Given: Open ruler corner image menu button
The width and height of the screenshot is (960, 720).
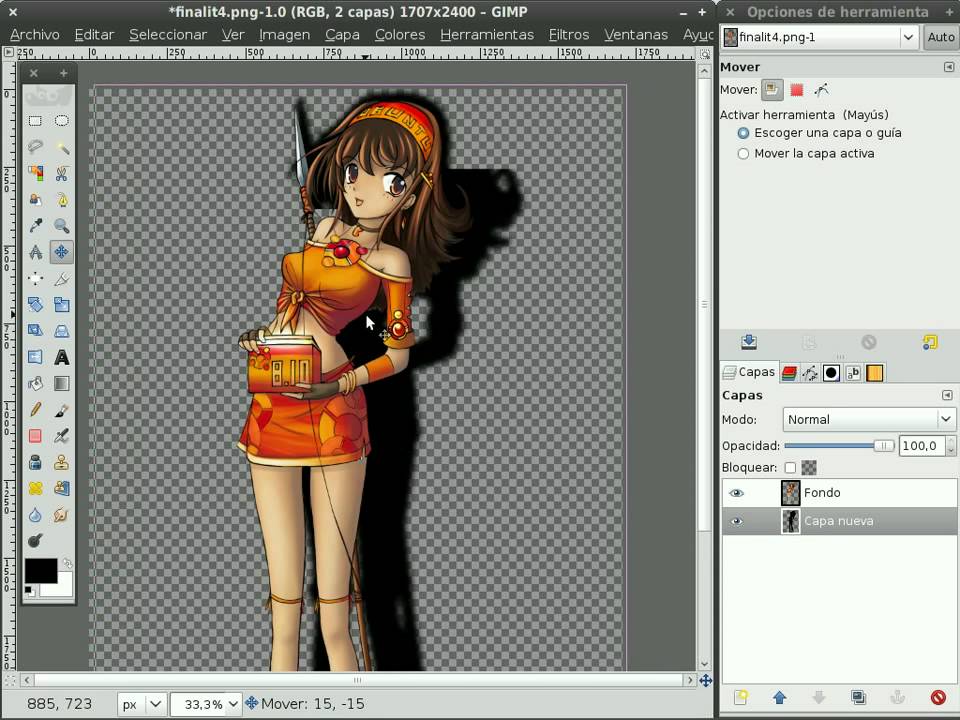Looking at the screenshot, I should click(9, 53).
